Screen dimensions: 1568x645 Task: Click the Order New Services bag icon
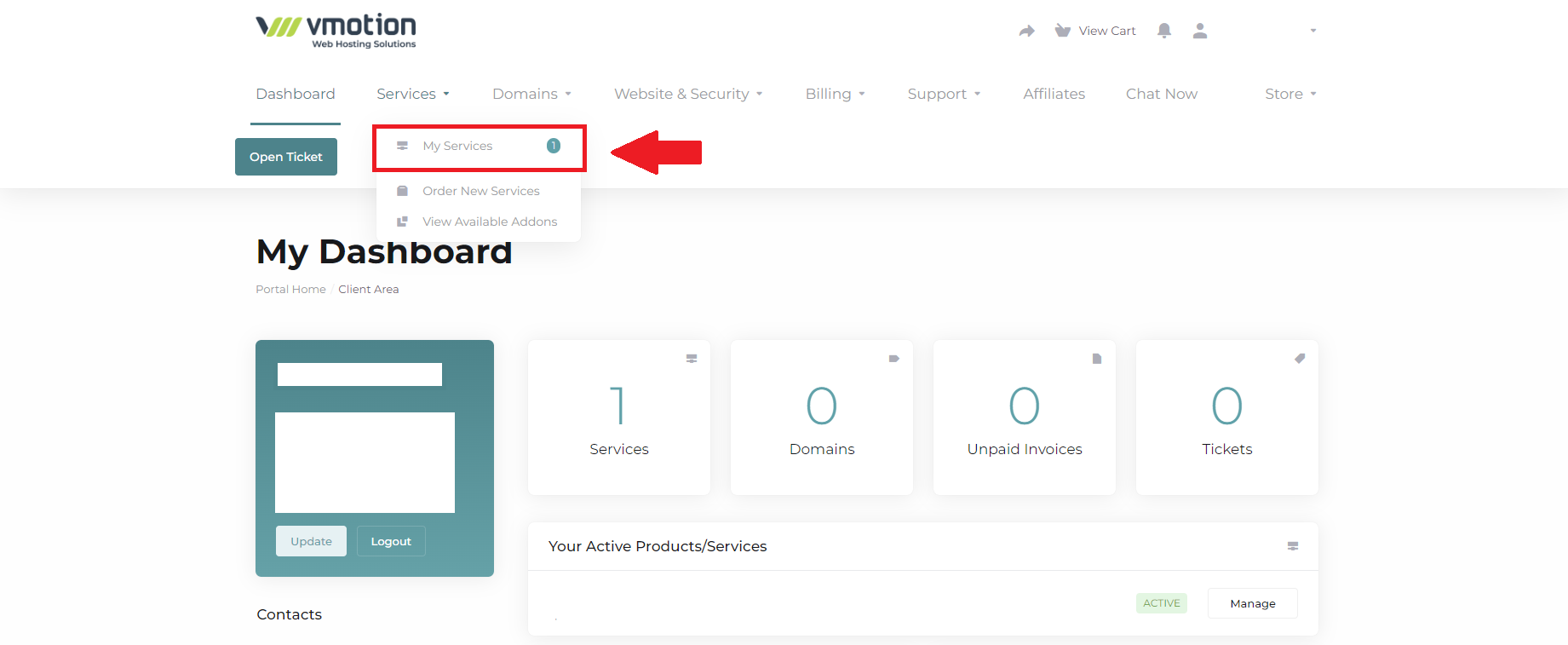402,191
